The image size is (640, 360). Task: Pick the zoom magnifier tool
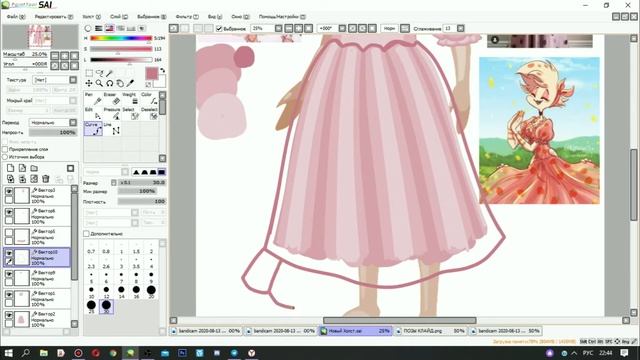[x=99, y=83]
